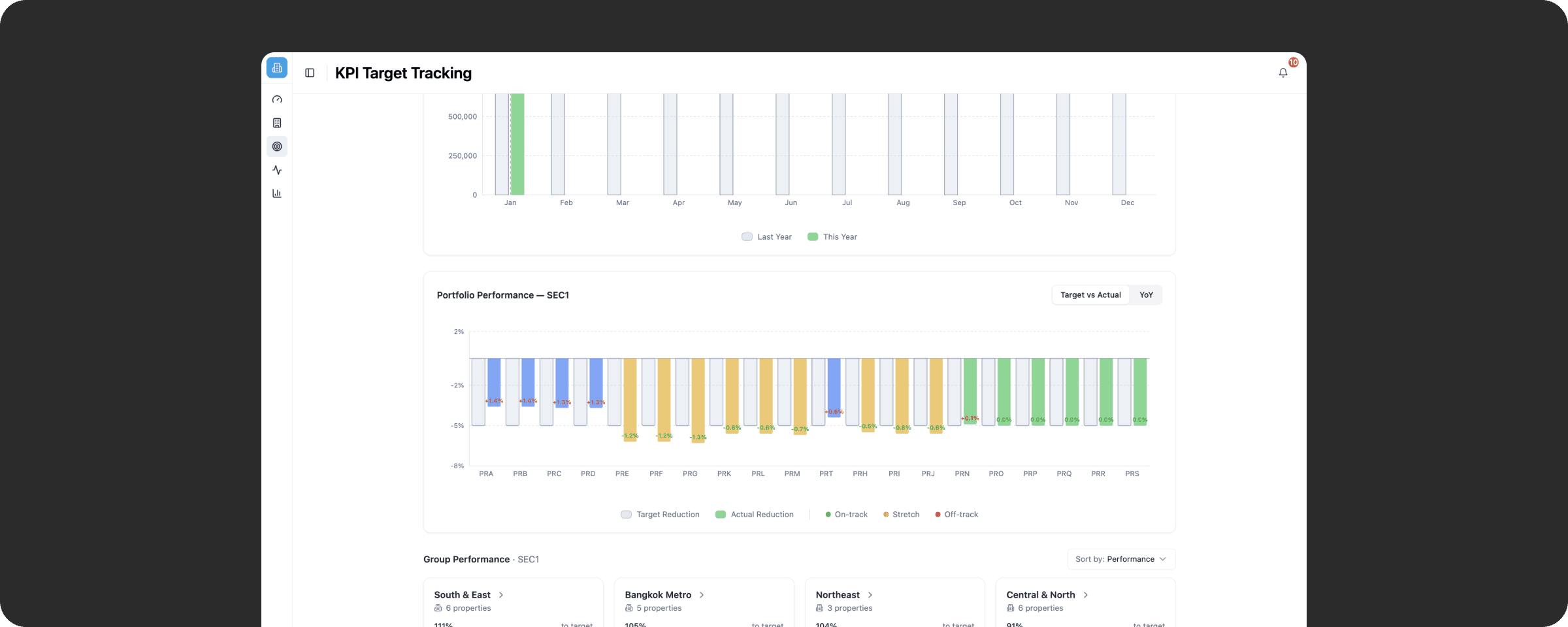Open the notifications bell

[x=1282, y=73]
